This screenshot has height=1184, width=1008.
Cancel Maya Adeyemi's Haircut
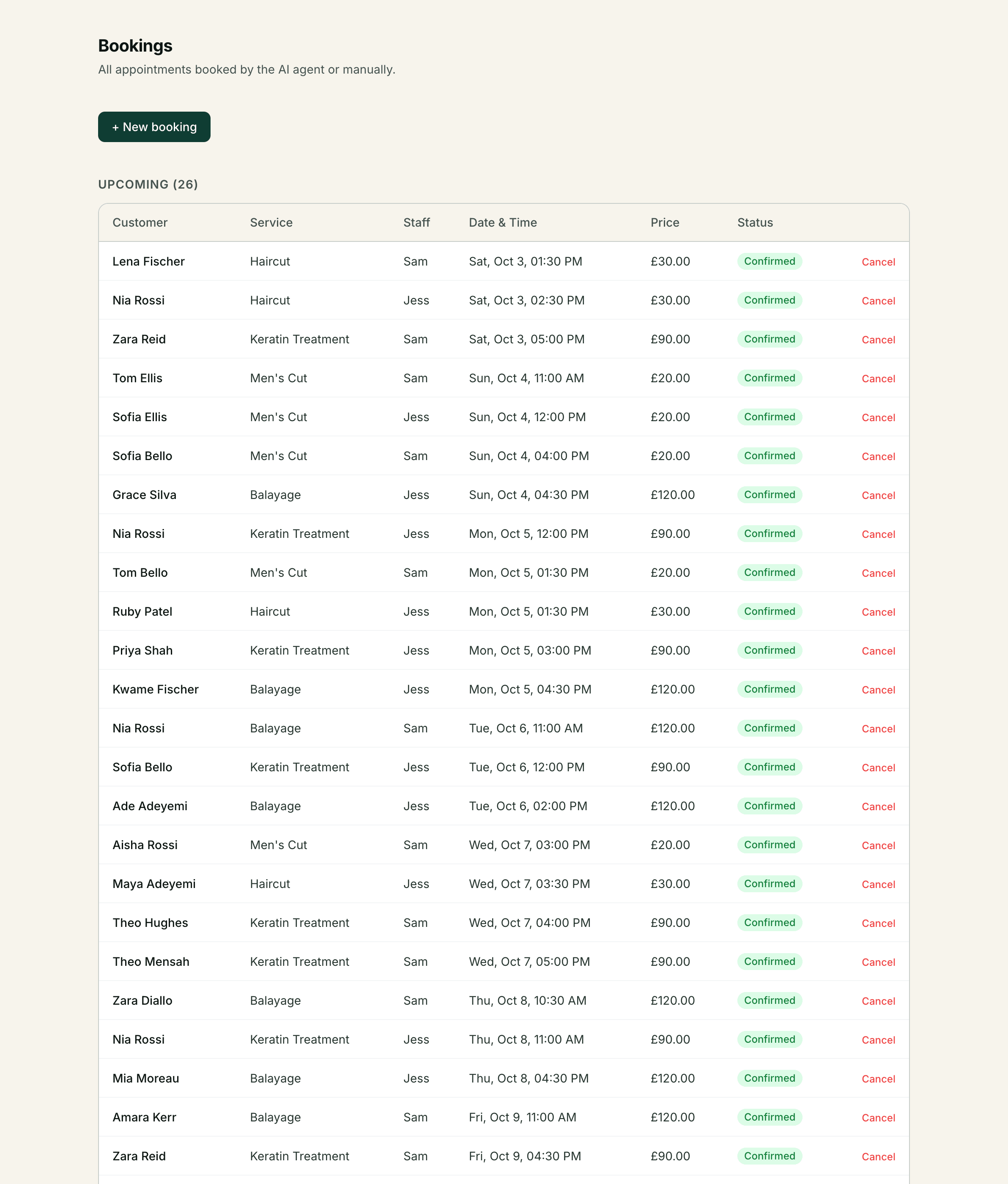pyautogui.click(x=878, y=884)
